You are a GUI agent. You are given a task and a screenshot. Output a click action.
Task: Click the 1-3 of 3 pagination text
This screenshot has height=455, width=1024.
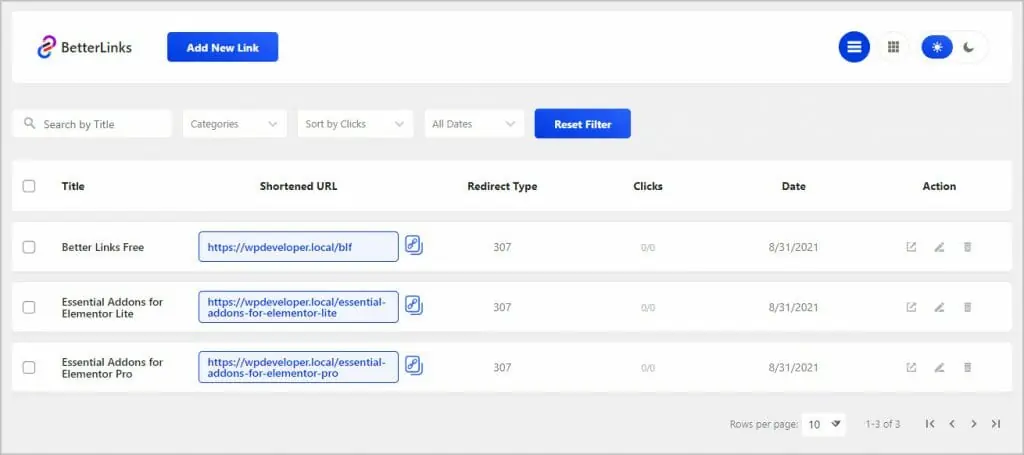[883, 424]
